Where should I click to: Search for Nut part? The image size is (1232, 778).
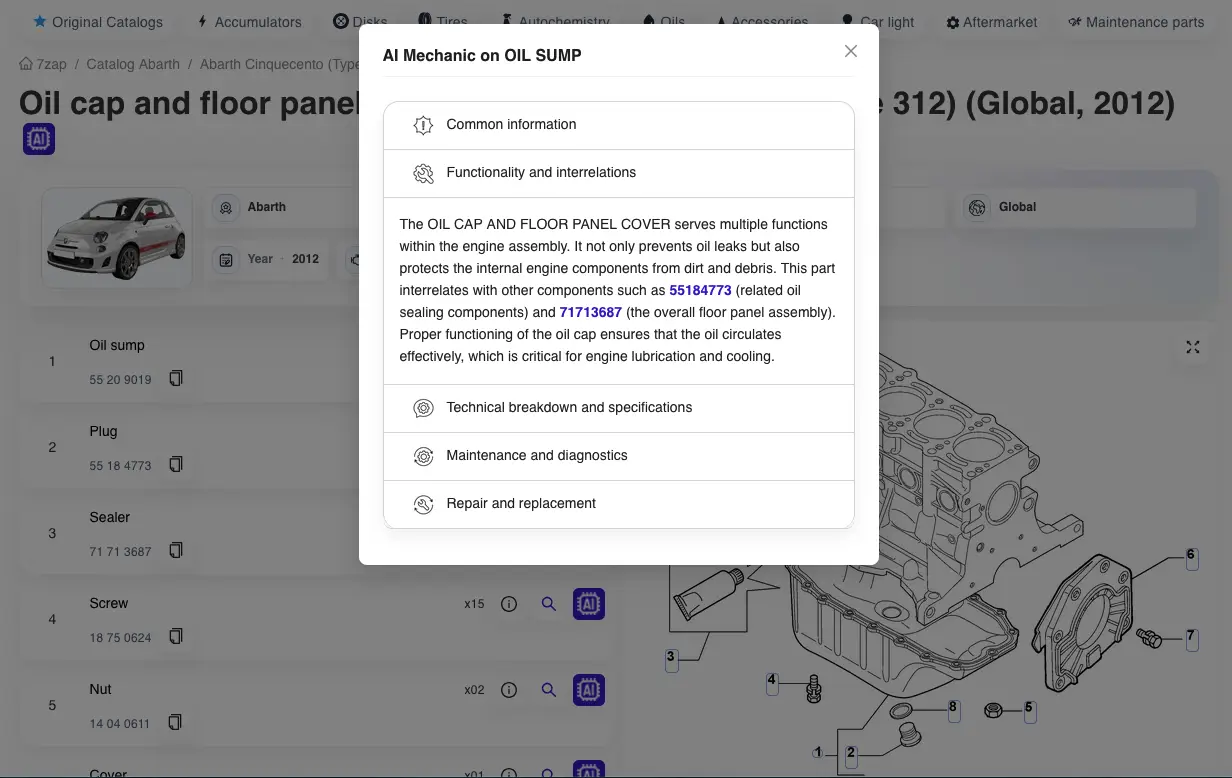coord(548,690)
